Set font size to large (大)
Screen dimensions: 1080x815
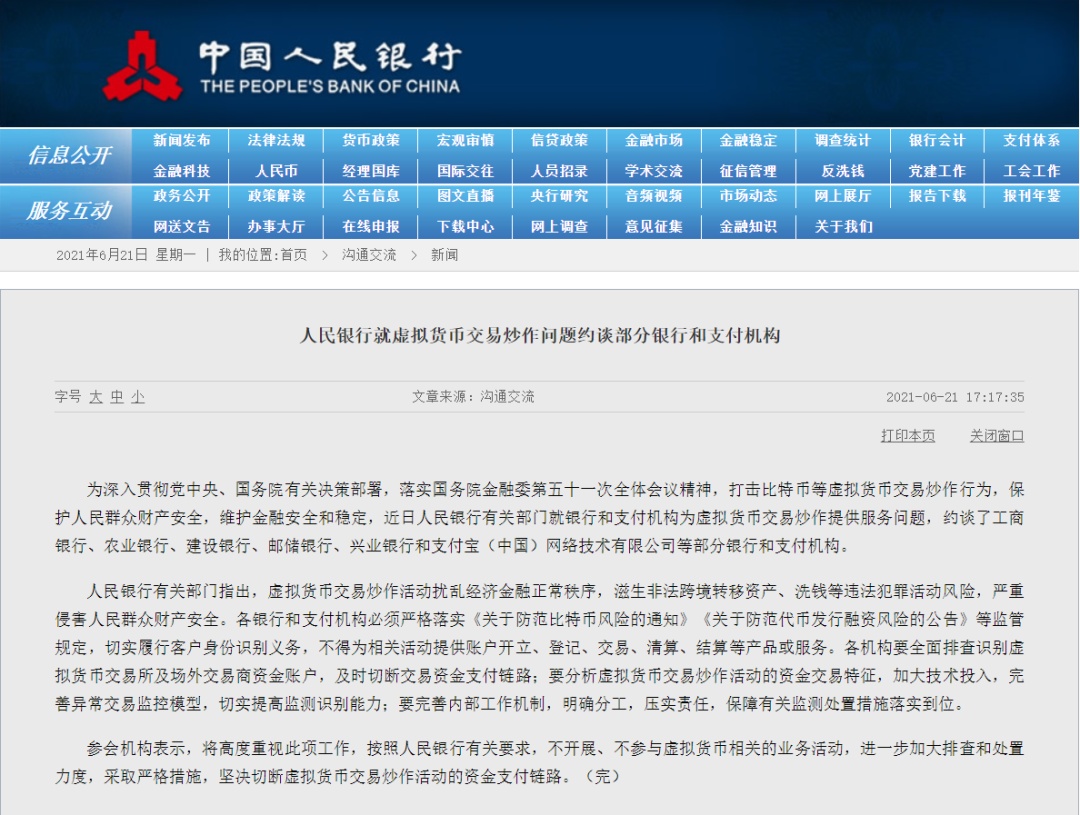(95, 397)
